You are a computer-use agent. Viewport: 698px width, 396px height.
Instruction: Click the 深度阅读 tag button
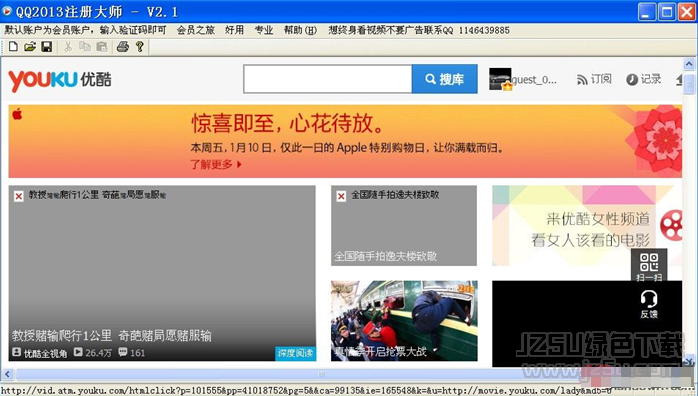tap(296, 353)
